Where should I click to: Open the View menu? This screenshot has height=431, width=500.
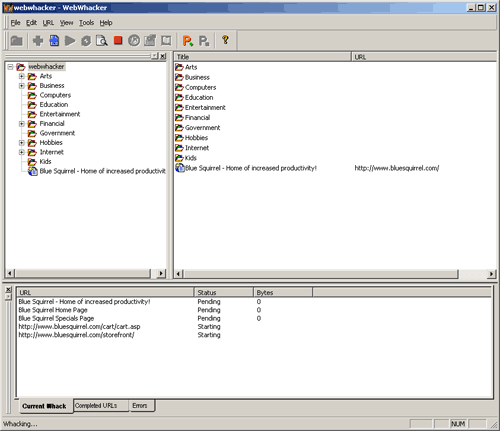pos(66,23)
